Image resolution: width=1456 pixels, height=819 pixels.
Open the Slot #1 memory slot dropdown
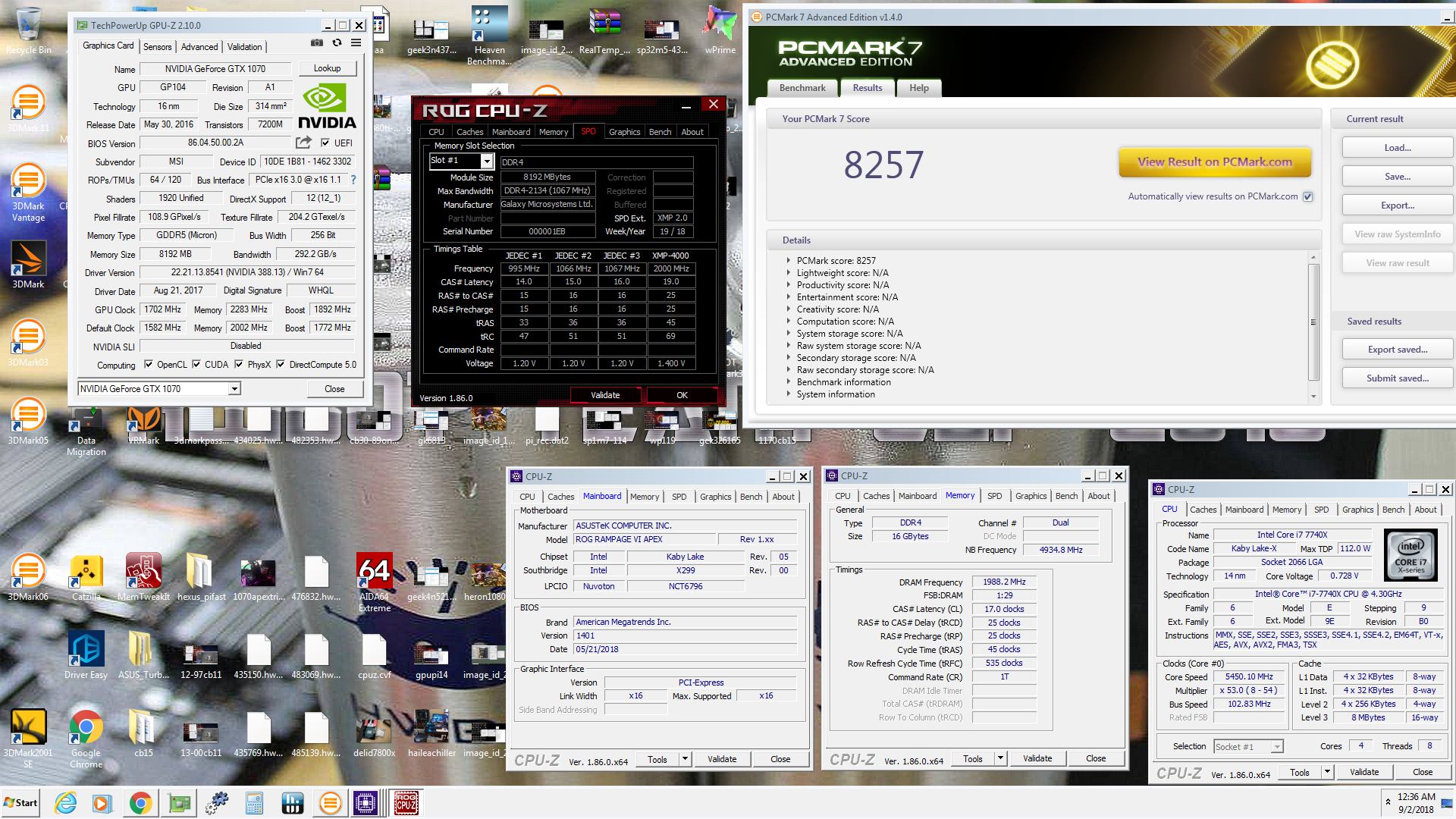(x=487, y=162)
